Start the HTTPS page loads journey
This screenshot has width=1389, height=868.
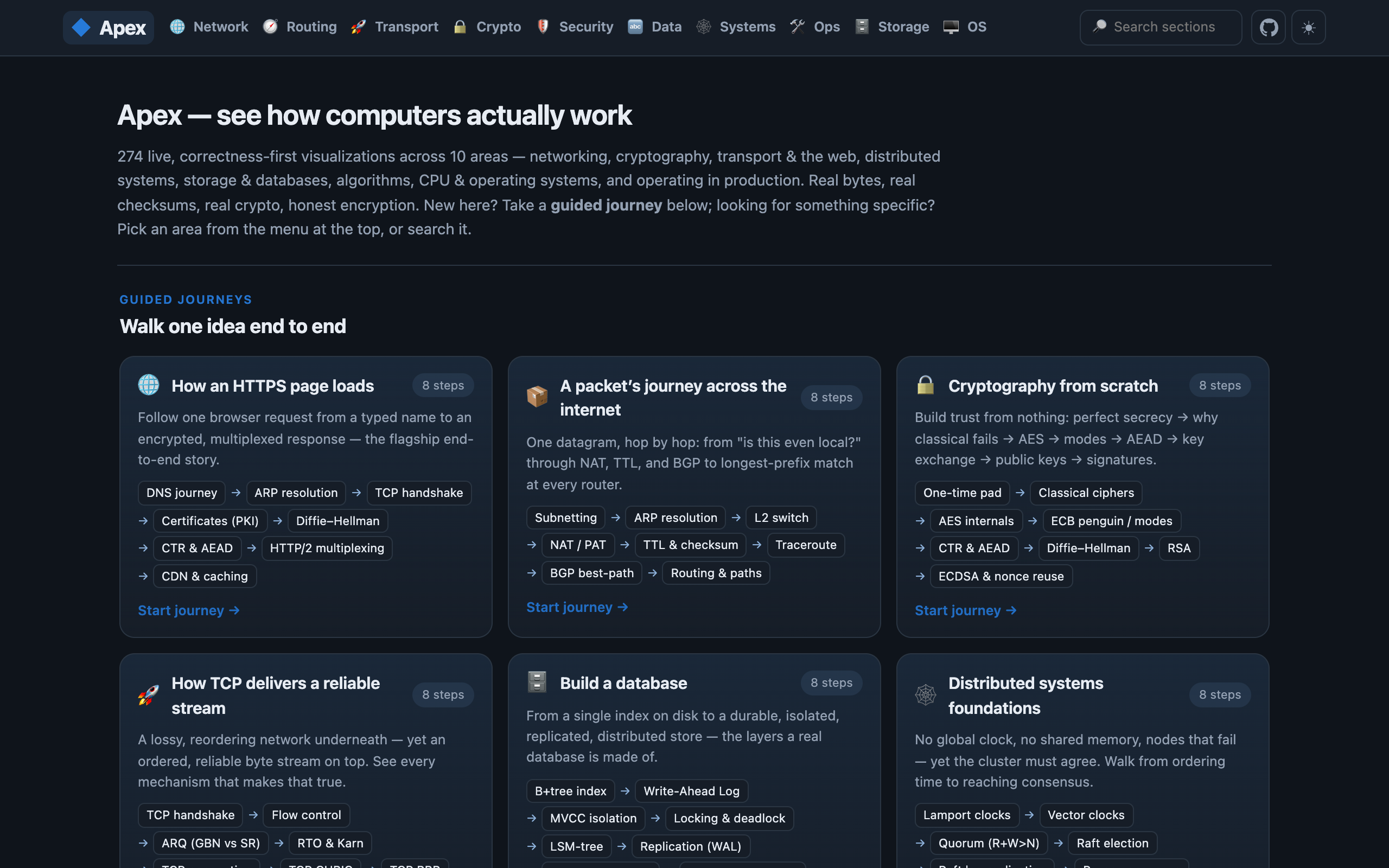[x=189, y=610]
